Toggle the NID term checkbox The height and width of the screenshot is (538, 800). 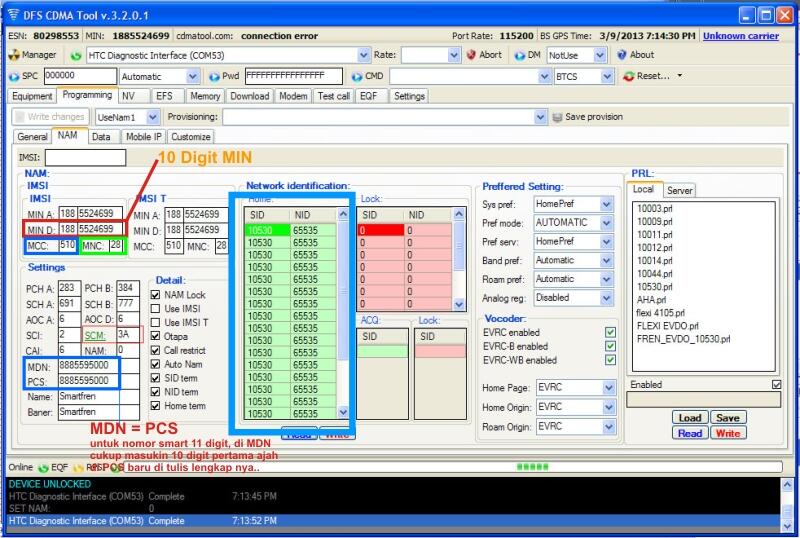pyautogui.click(x=156, y=392)
